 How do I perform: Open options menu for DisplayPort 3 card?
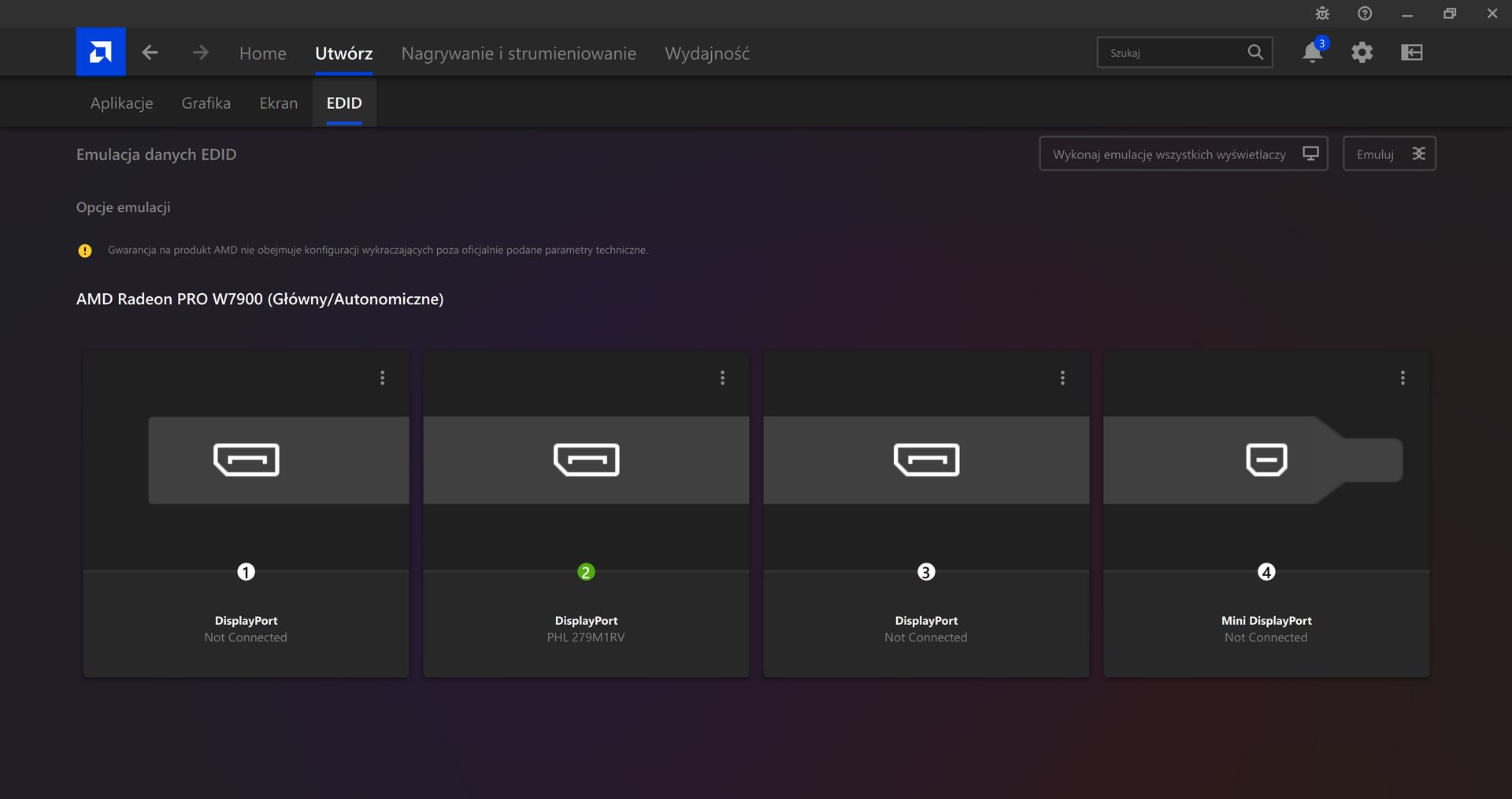pyautogui.click(x=1062, y=378)
